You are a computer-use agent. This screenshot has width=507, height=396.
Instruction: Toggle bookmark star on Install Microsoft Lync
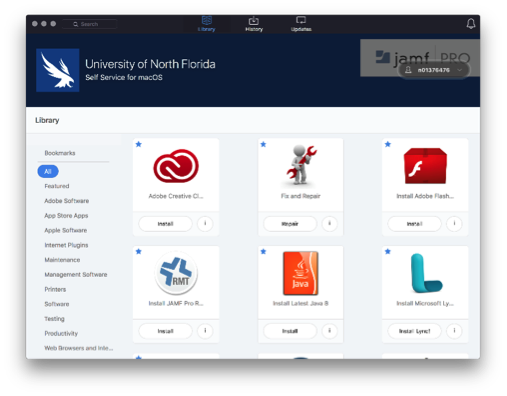pos(388,251)
